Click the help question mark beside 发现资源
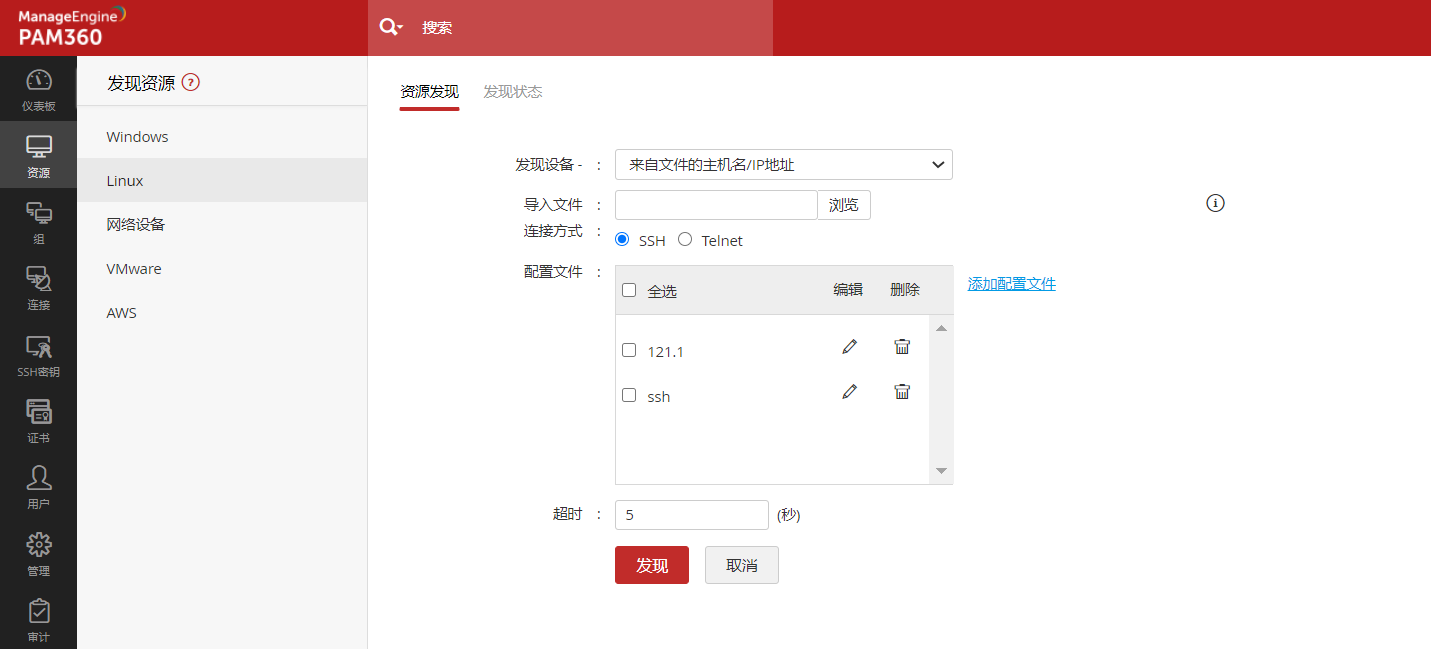The width and height of the screenshot is (1431, 649). (x=191, y=83)
